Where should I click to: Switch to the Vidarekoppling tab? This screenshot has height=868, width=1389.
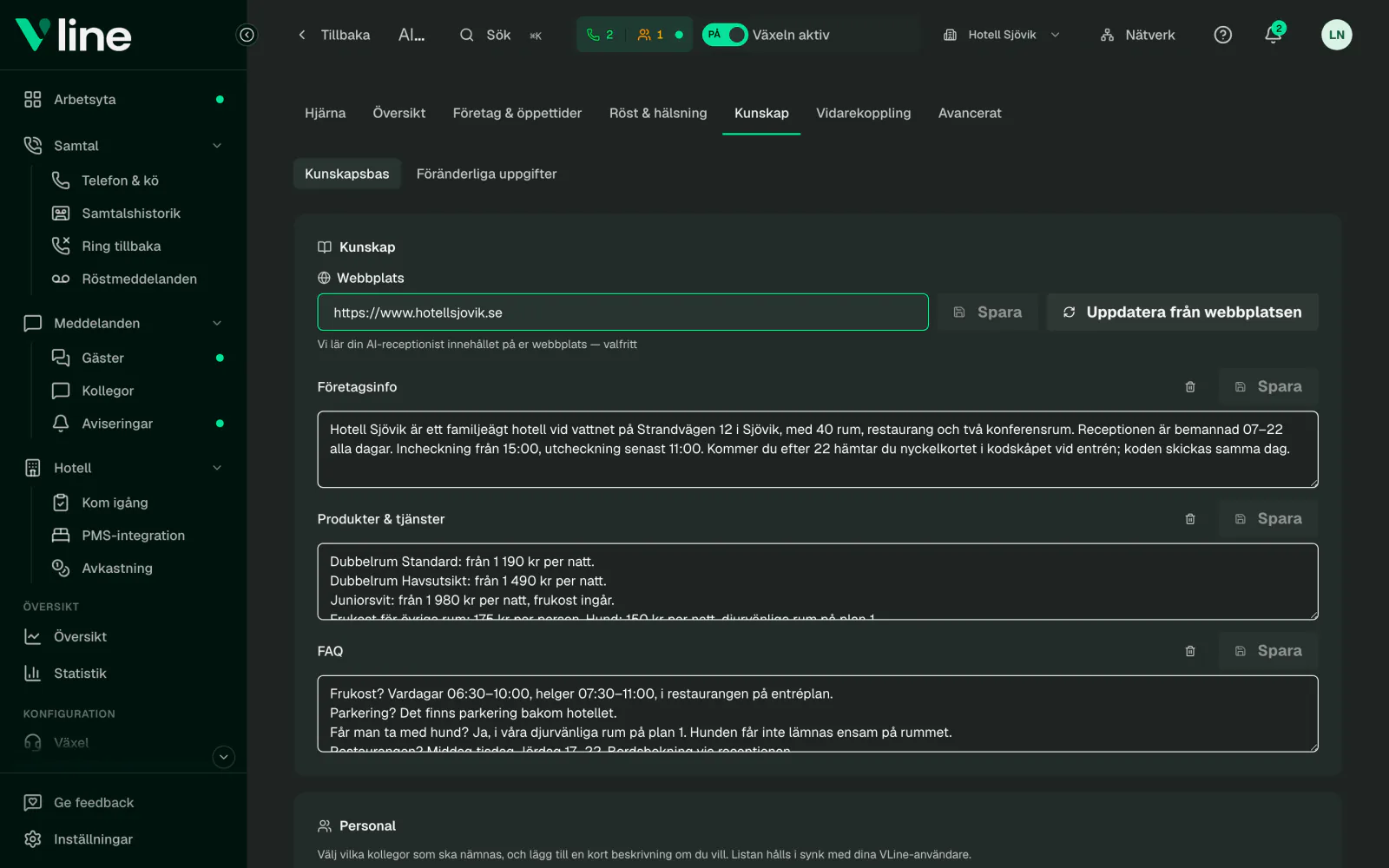[863, 114]
